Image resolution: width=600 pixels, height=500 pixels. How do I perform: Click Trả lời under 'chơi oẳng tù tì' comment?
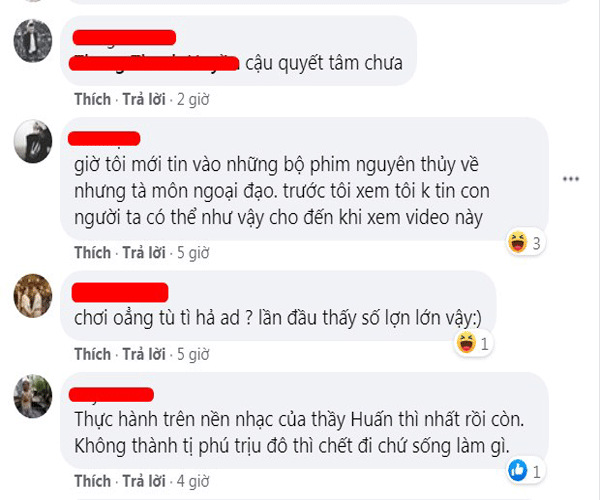[x=144, y=354]
